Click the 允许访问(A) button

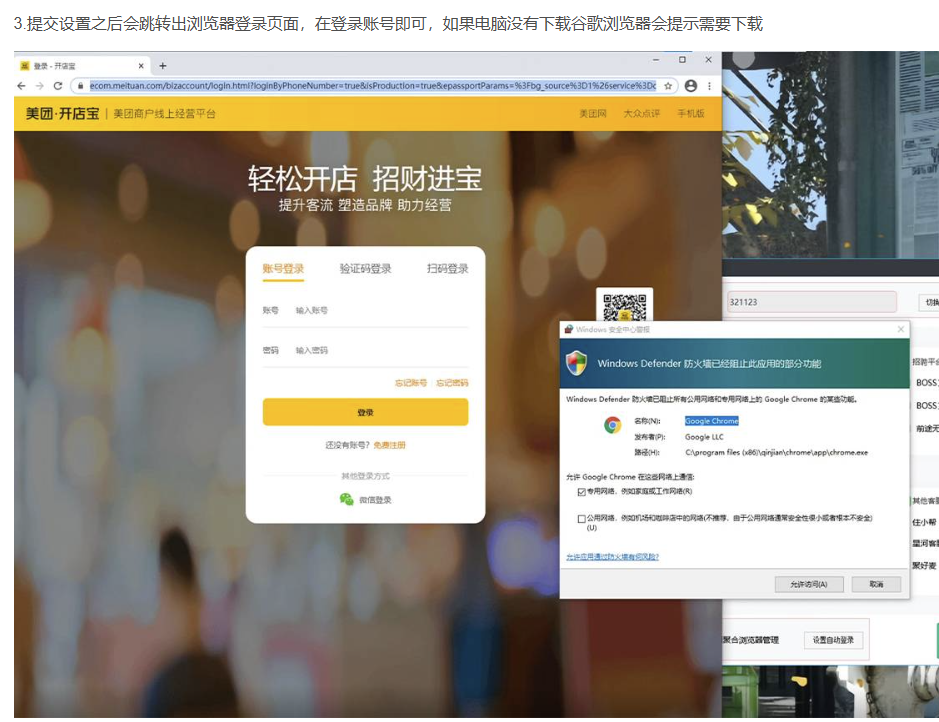[x=808, y=584]
